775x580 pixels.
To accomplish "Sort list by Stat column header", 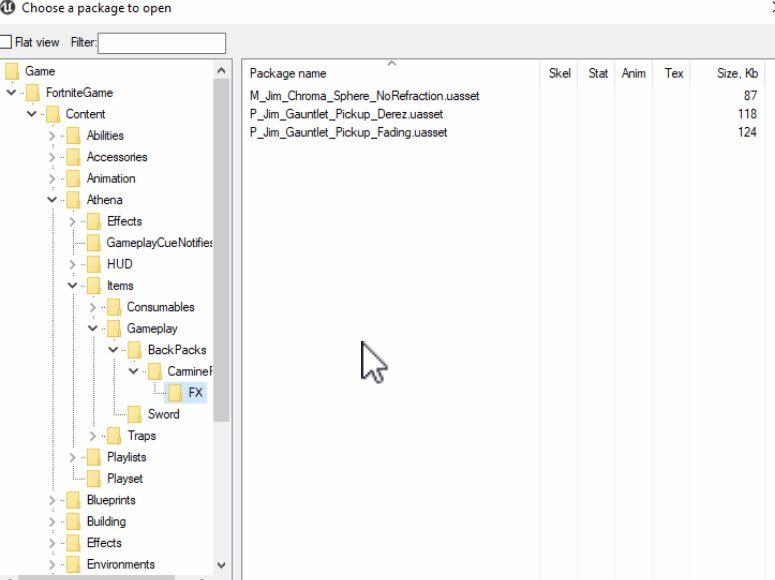I will (x=597, y=74).
